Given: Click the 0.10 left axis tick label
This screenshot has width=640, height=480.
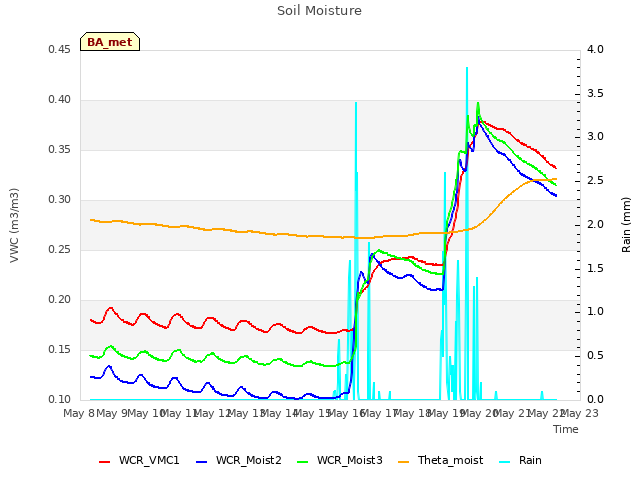Looking at the screenshot, I should [59, 399].
